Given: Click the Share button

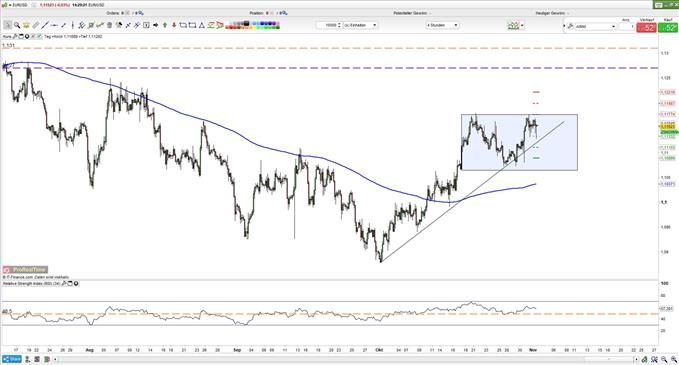Looking at the screenshot, I should point(12,359).
